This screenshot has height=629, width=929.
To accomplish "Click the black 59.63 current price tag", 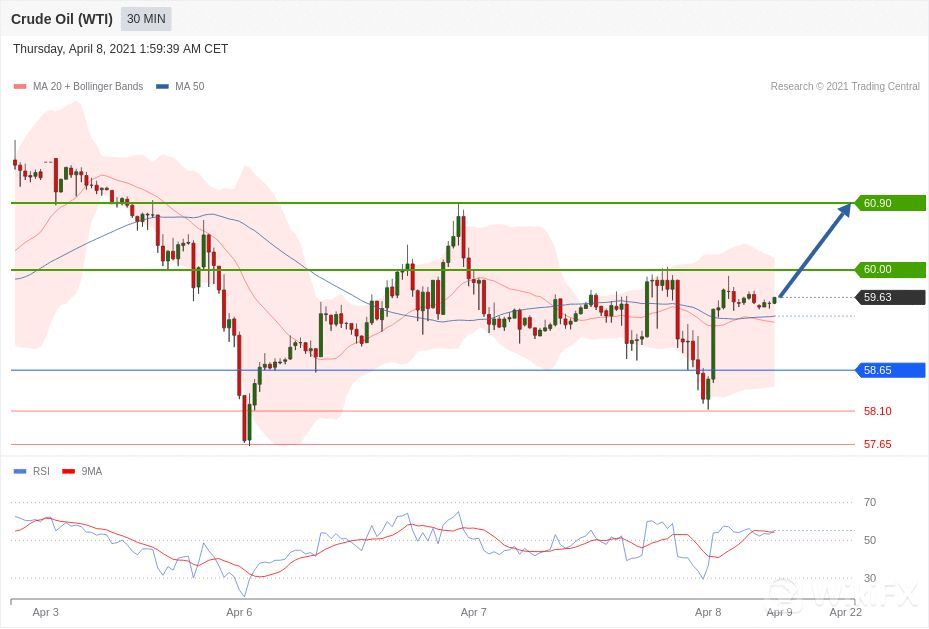I will (x=888, y=297).
